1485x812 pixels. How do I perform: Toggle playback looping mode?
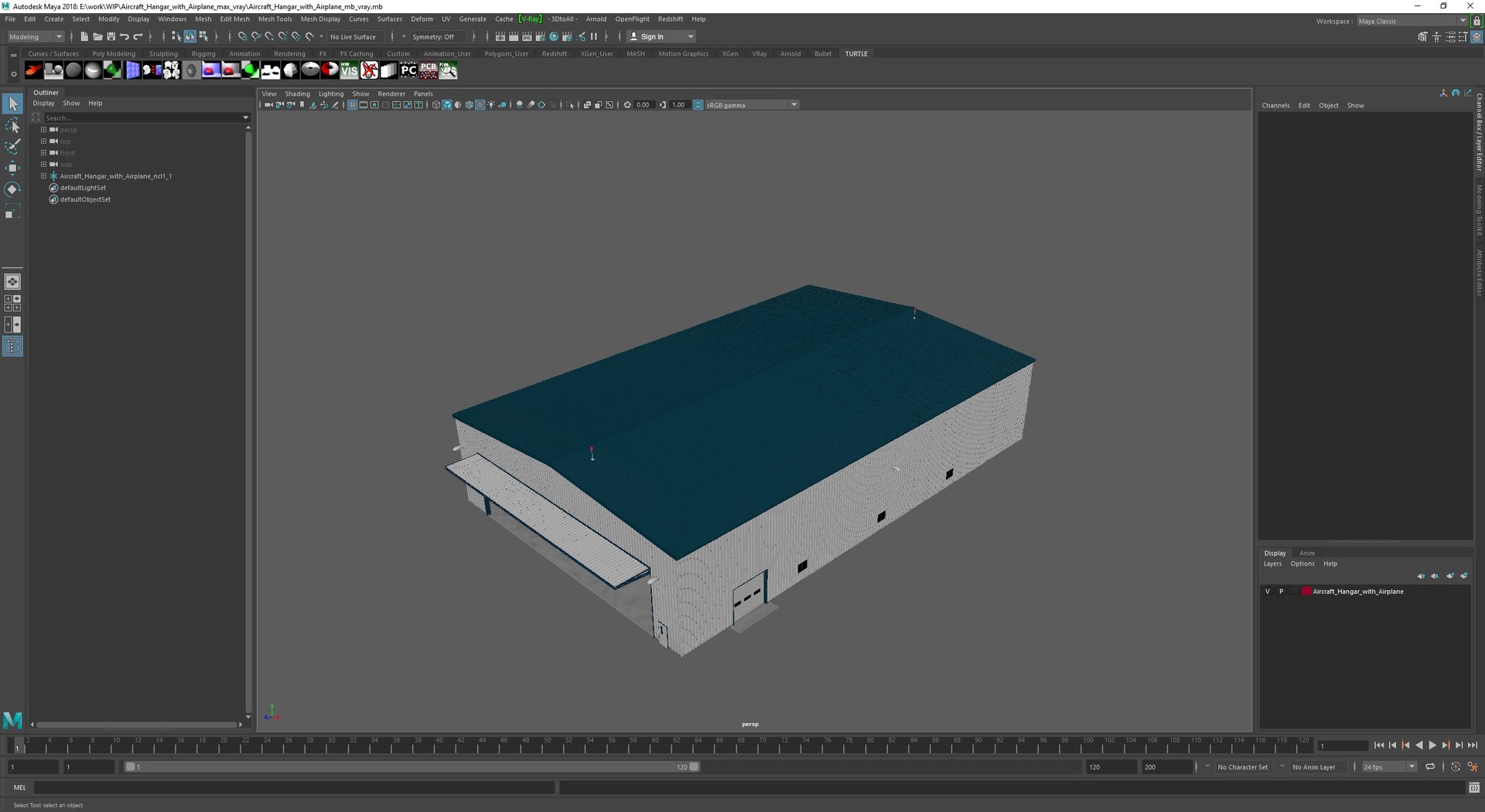point(1430,767)
